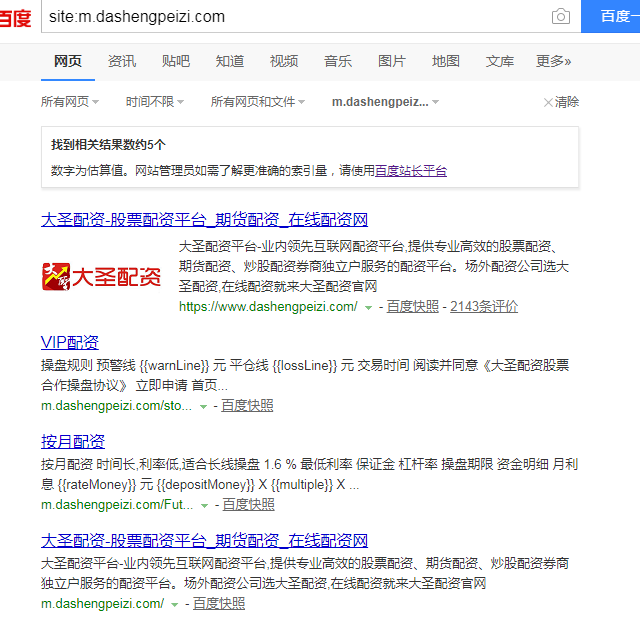Switch to the 资讯 tab
The height and width of the screenshot is (625, 640).
click(122, 61)
